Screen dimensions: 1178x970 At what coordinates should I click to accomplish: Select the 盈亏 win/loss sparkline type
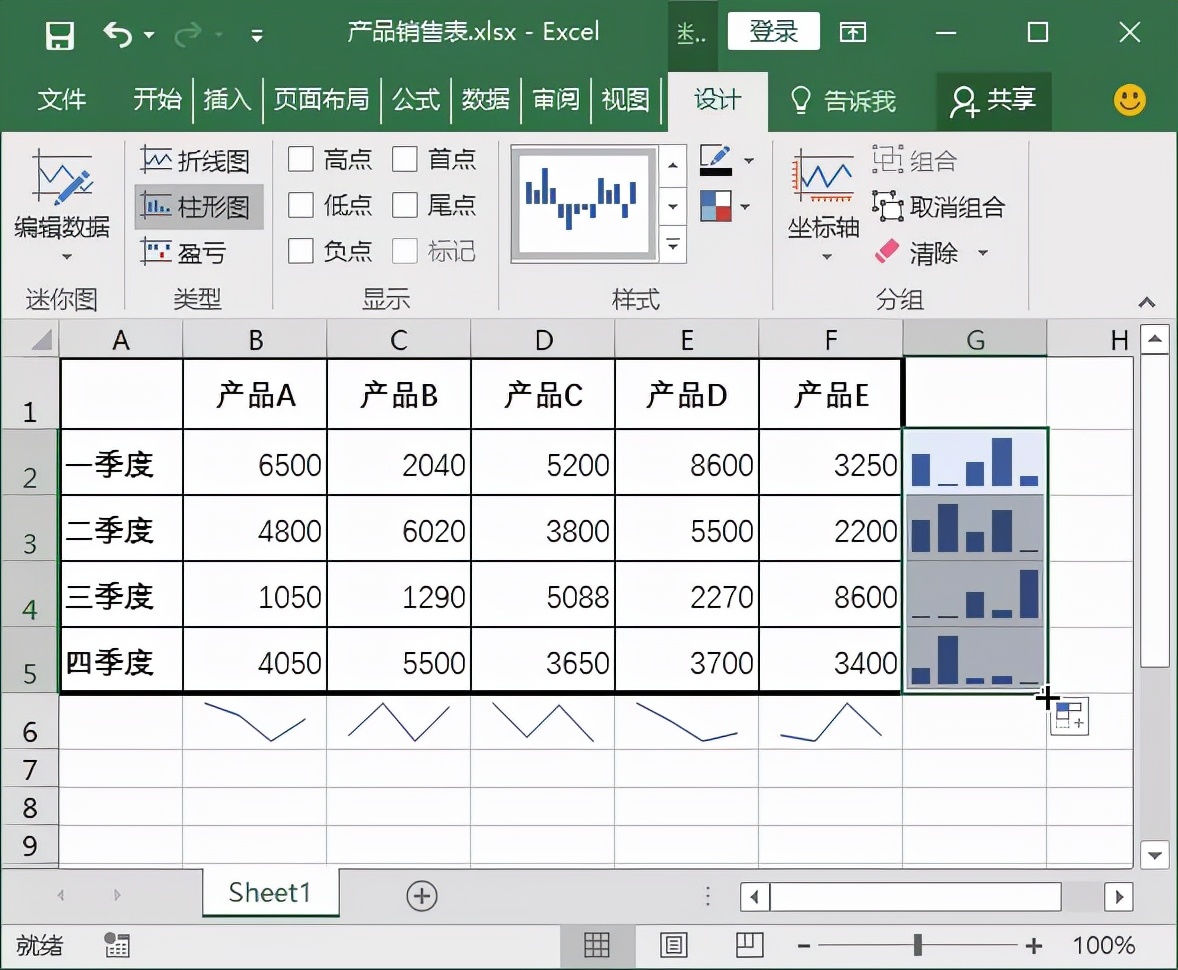click(x=186, y=252)
